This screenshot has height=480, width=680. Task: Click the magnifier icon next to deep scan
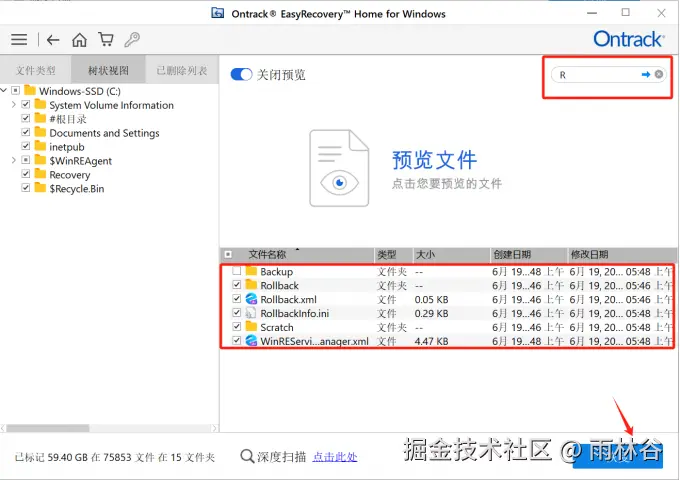coord(247,456)
